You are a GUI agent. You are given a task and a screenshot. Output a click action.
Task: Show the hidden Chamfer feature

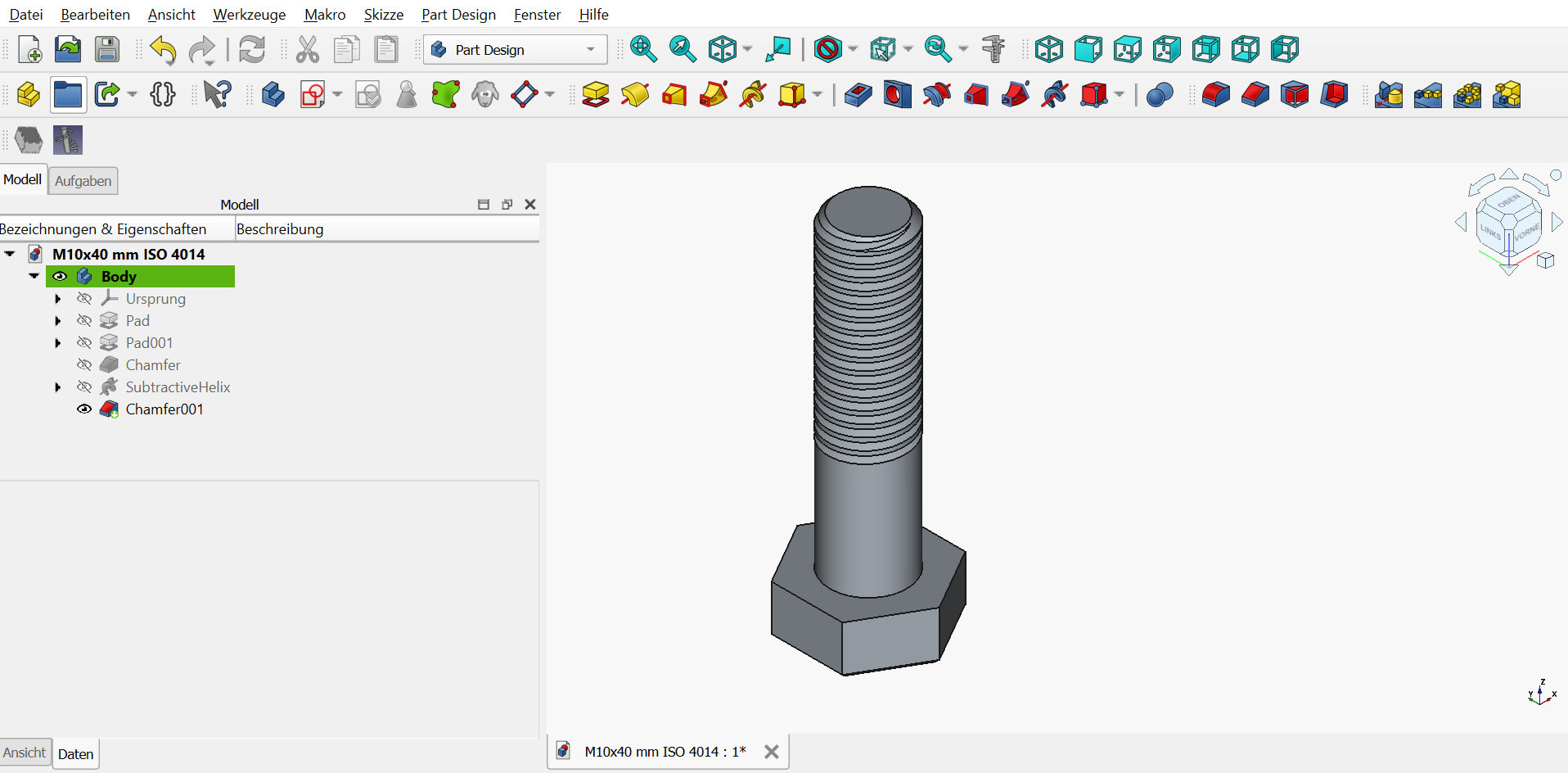click(84, 365)
